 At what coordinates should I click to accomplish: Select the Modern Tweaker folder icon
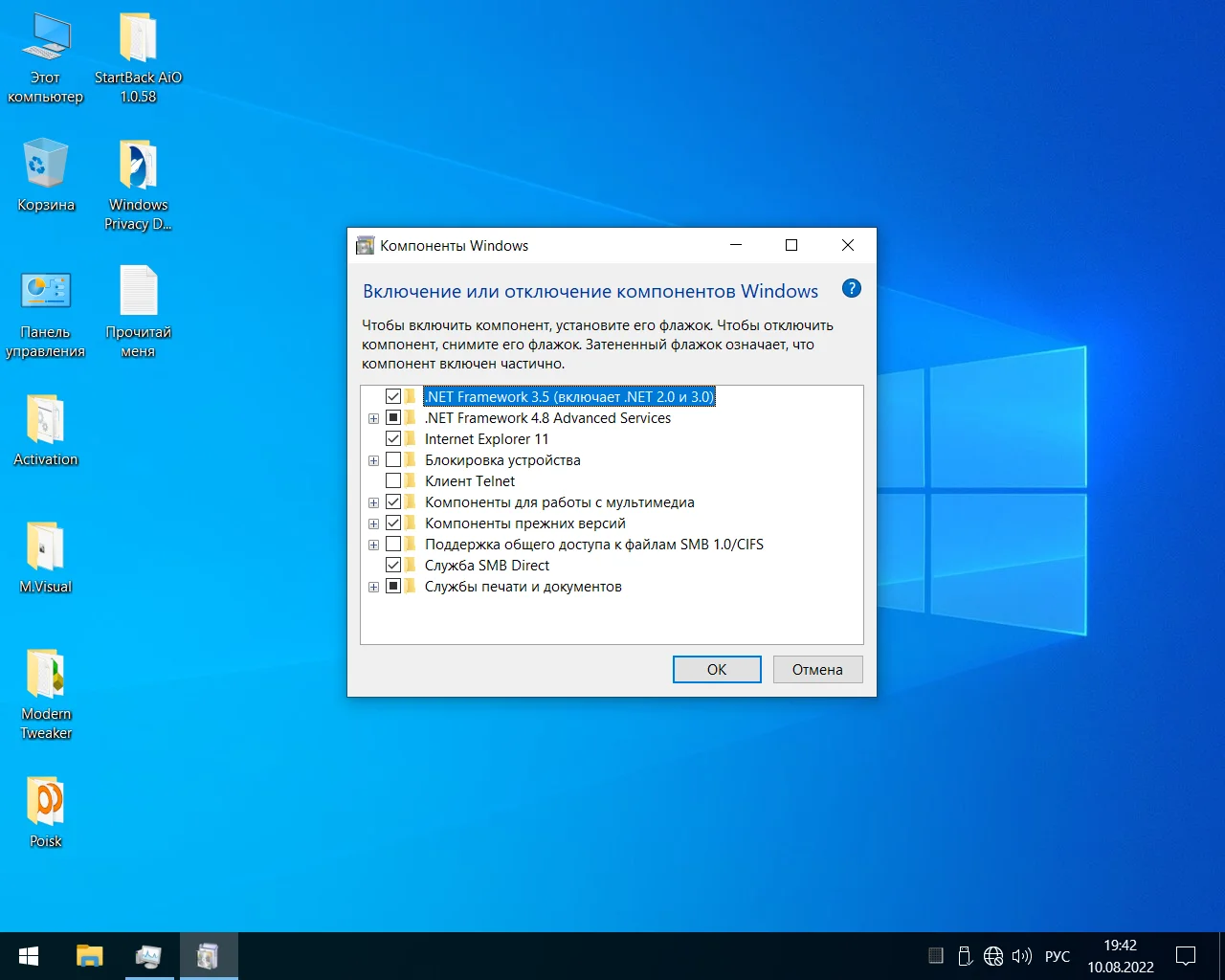pyautogui.click(x=45, y=694)
